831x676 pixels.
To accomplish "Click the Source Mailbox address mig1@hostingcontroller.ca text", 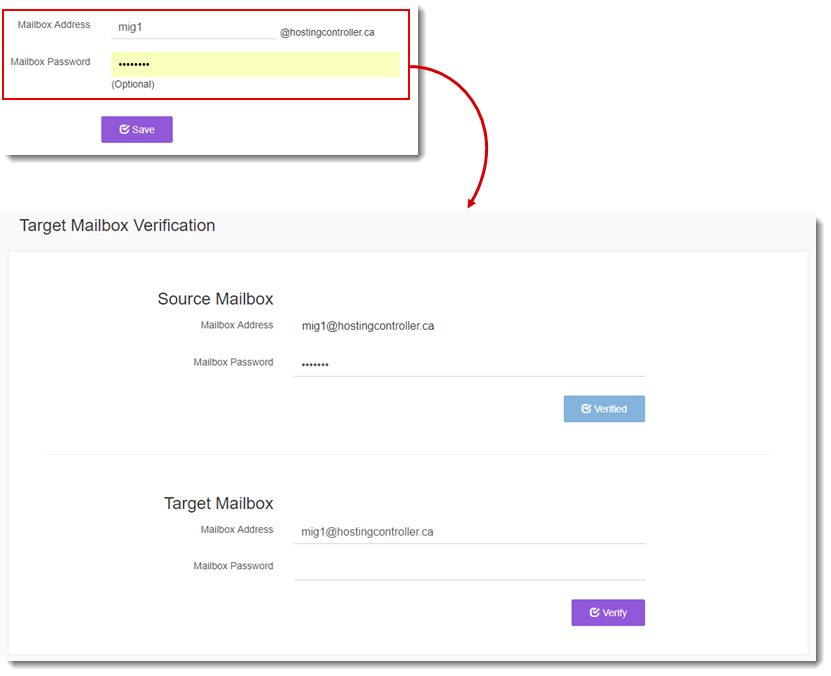I will pos(368,326).
